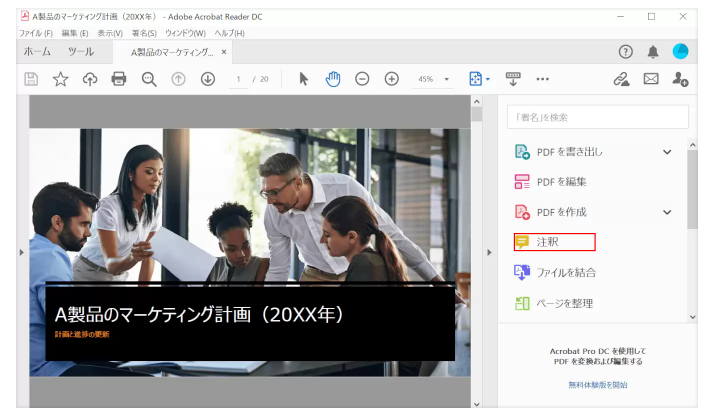Click the search field in tools panel
707x415 pixels.
pos(597,117)
